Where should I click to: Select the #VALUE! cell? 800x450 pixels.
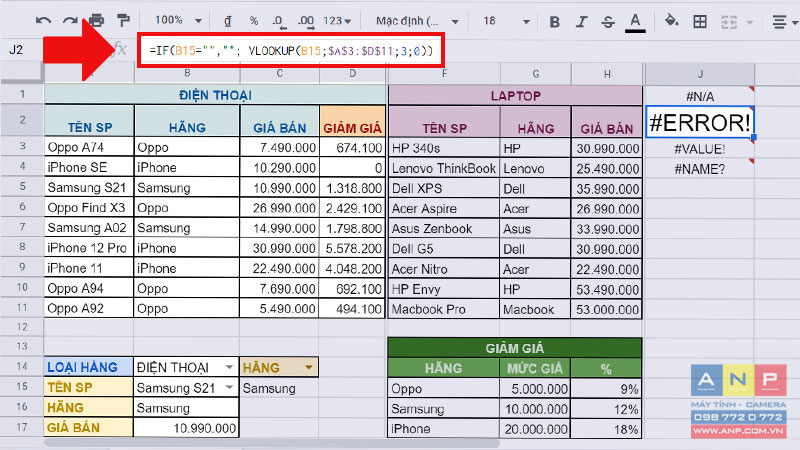click(700, 149)
